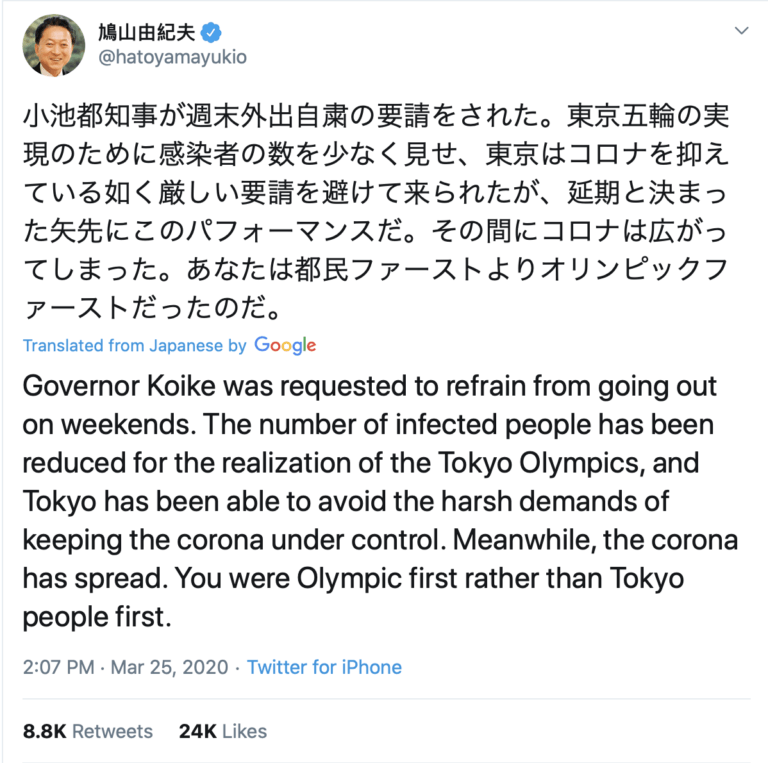Click the display name 鳩山由紀夫
Viewport: 768px width, 763px height.
[x=146, y=31]
